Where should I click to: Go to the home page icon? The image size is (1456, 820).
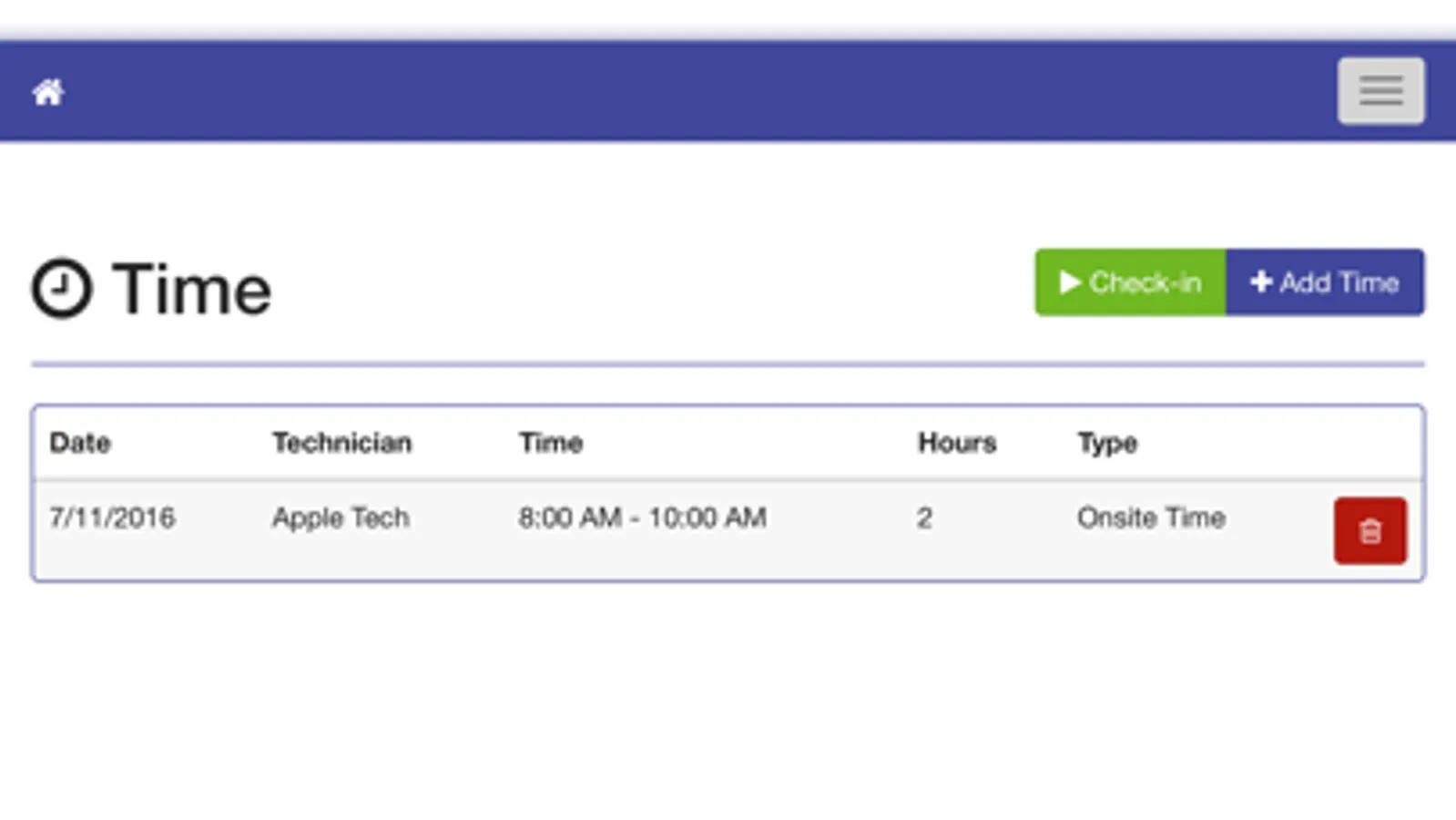pyautogui.click(x=47, y=92)
